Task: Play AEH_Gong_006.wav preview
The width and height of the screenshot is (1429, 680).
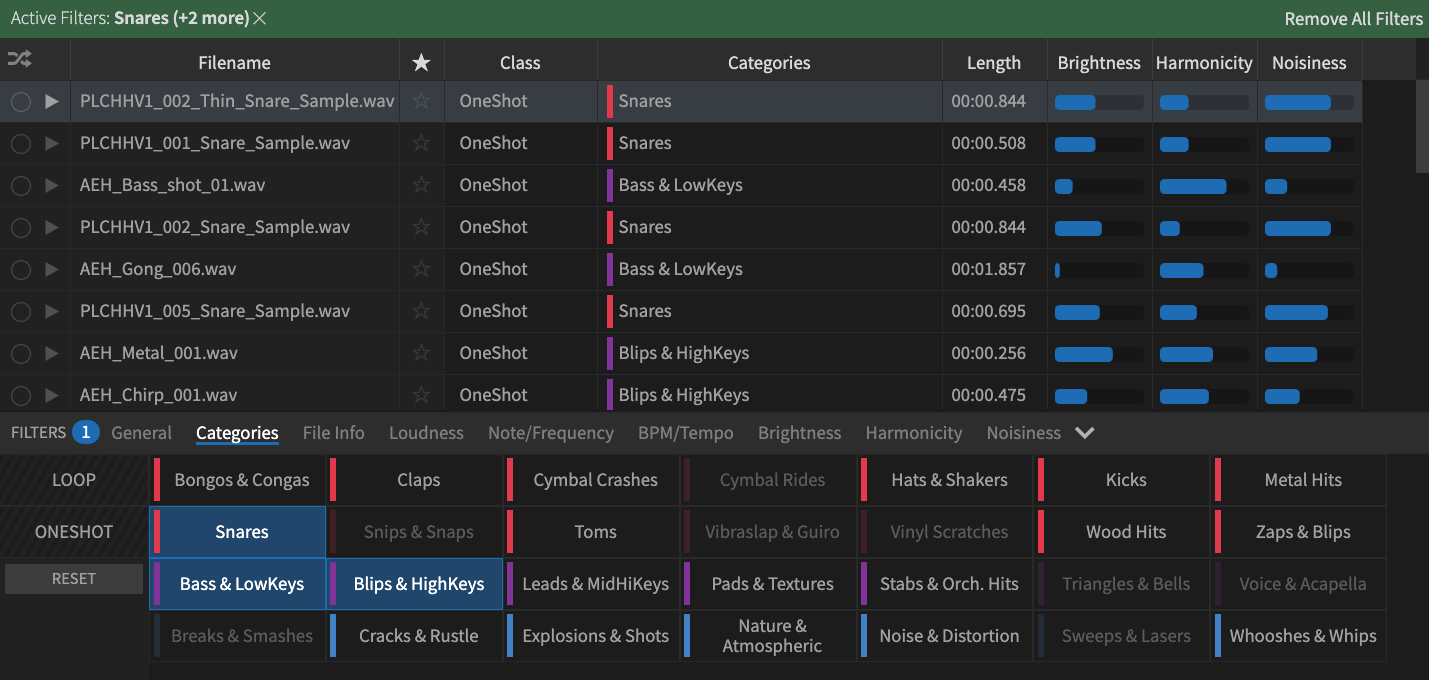Action: coord(52,269)
